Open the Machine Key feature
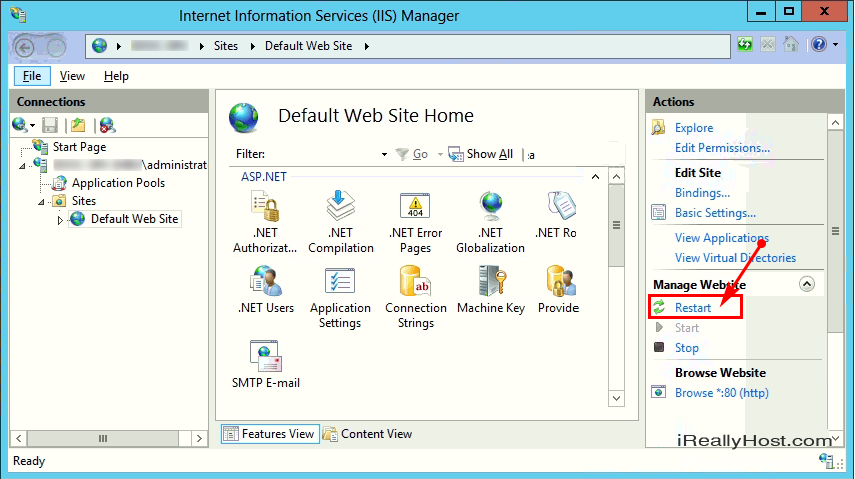This screenshot has height=479, width=855. point(491,290)
